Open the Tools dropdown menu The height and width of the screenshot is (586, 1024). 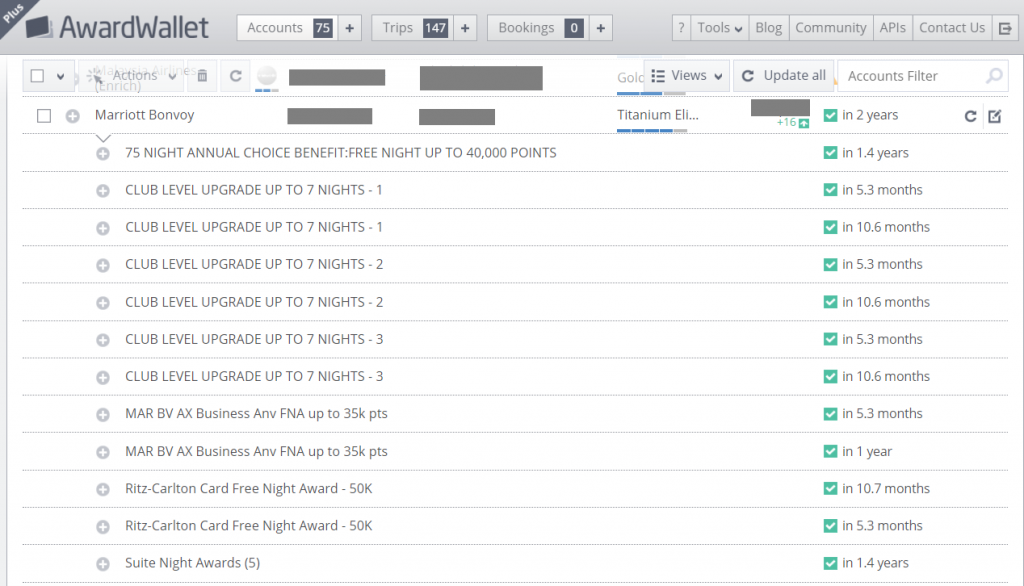(719, 28)
